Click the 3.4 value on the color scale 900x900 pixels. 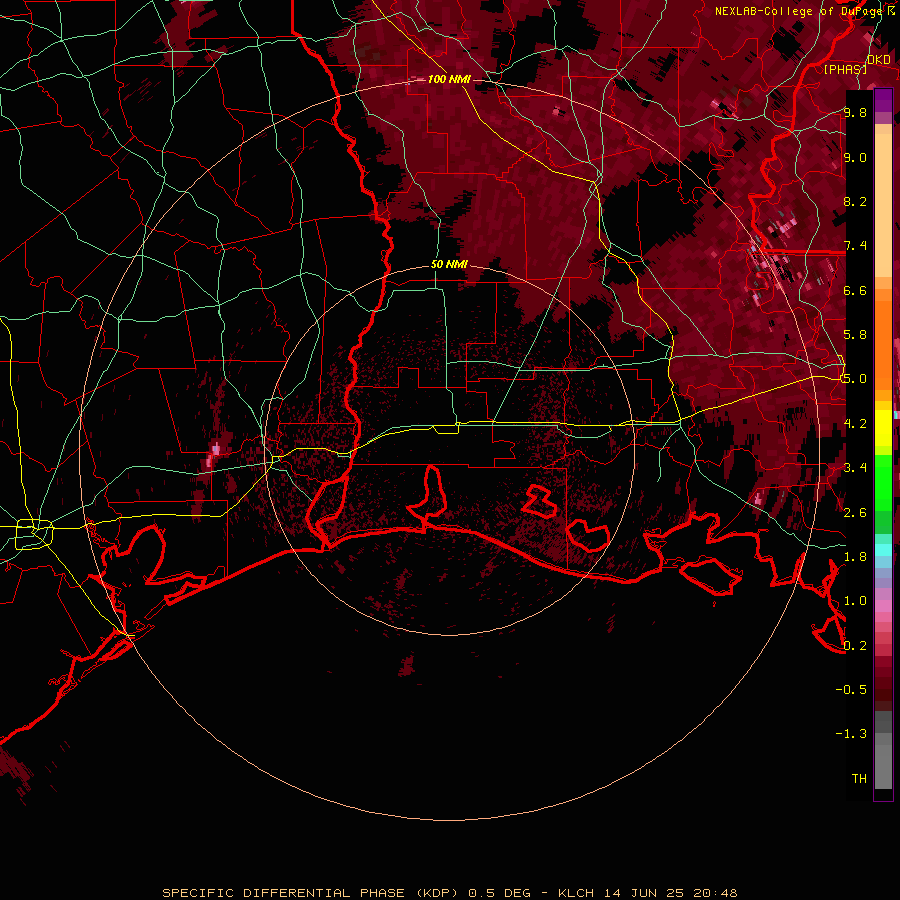pyautogui.click(x=855, y=468)
